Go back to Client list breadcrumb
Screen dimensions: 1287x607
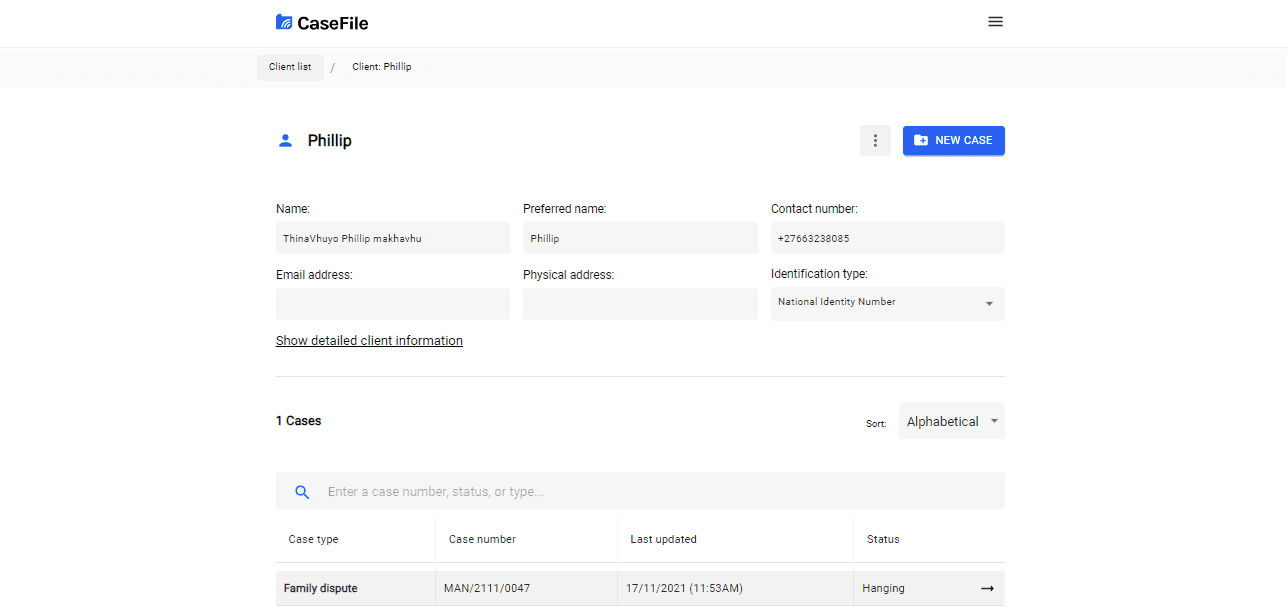[x=290, y=67]
